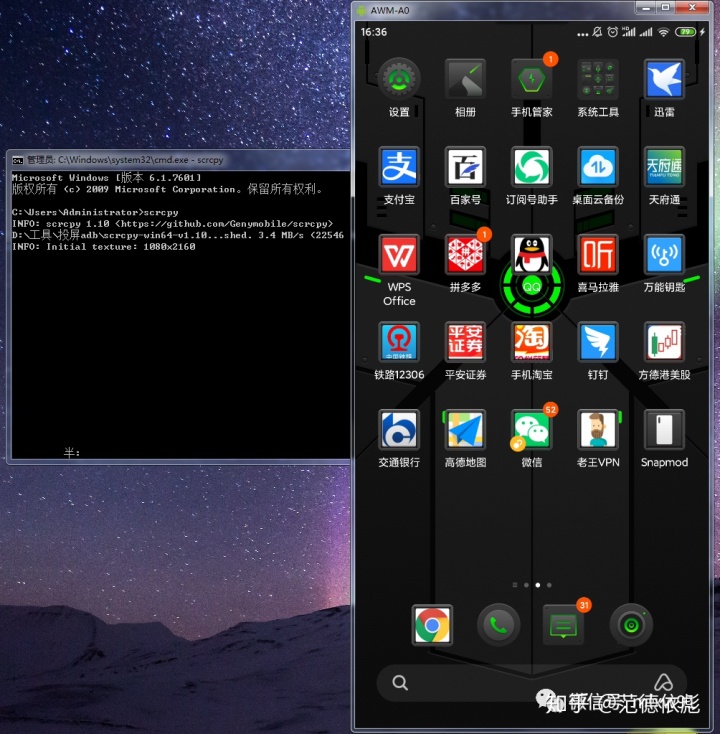
Task: Open 拼多多 Pinduoduo
Action: tap(465, 254)
